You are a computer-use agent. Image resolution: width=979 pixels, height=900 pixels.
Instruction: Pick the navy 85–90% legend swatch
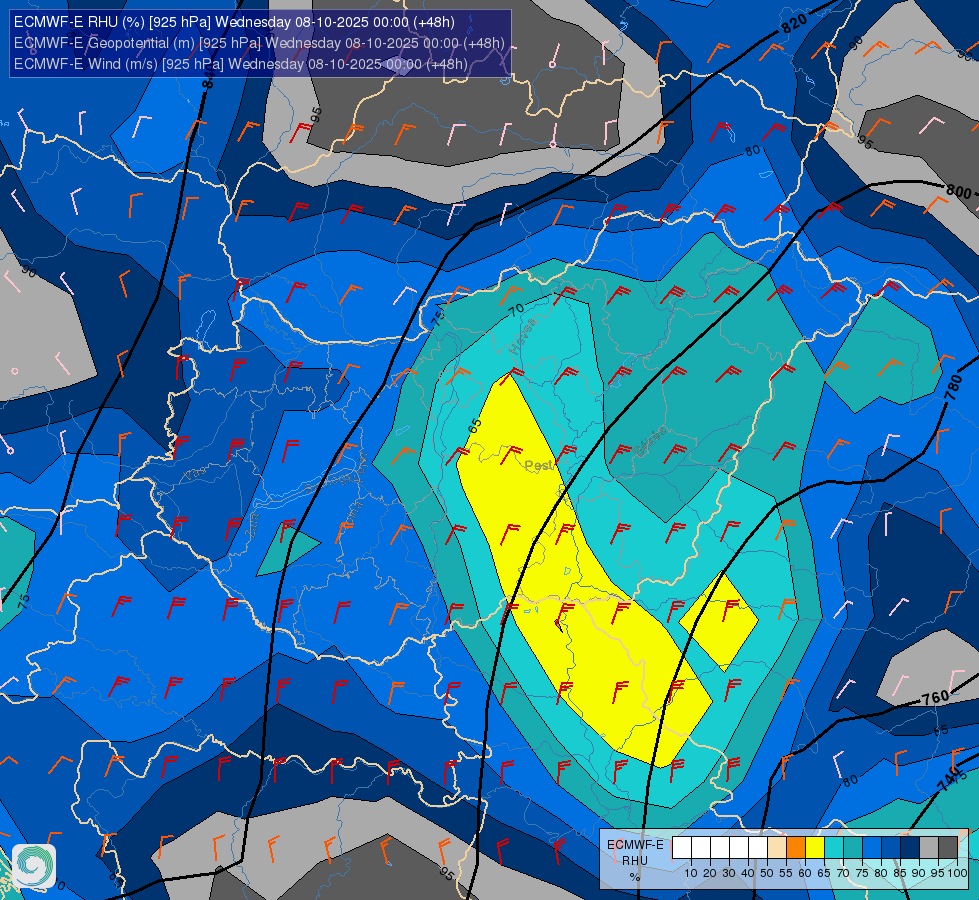pos(910,847)
